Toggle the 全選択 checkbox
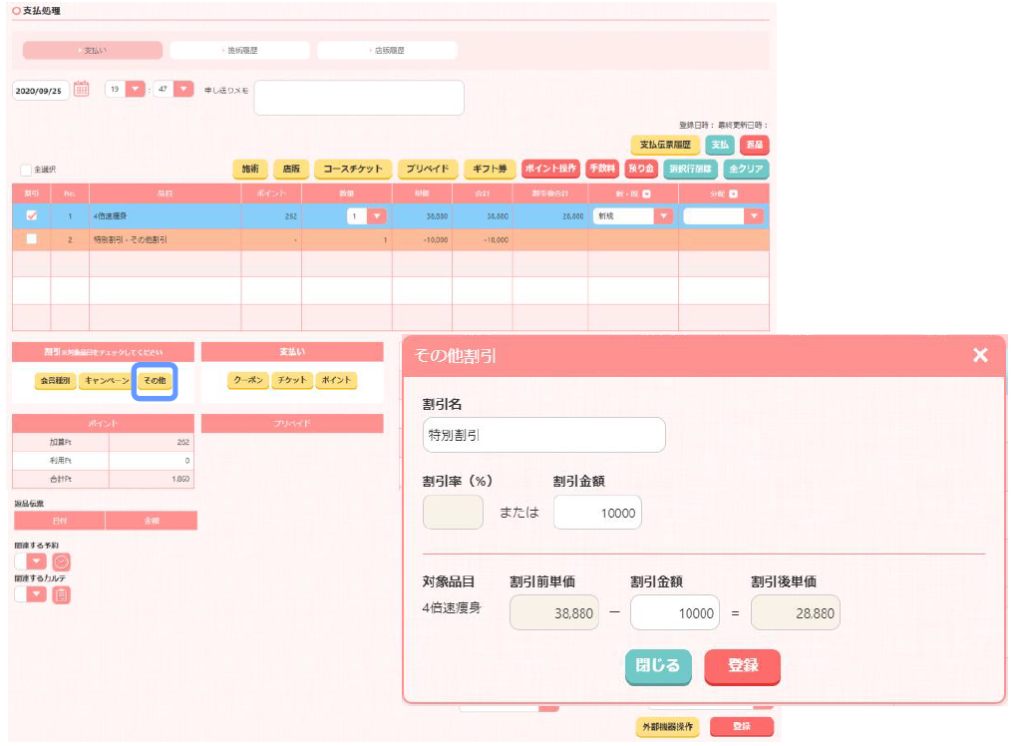1024x746 pixels. coord(26,170)
